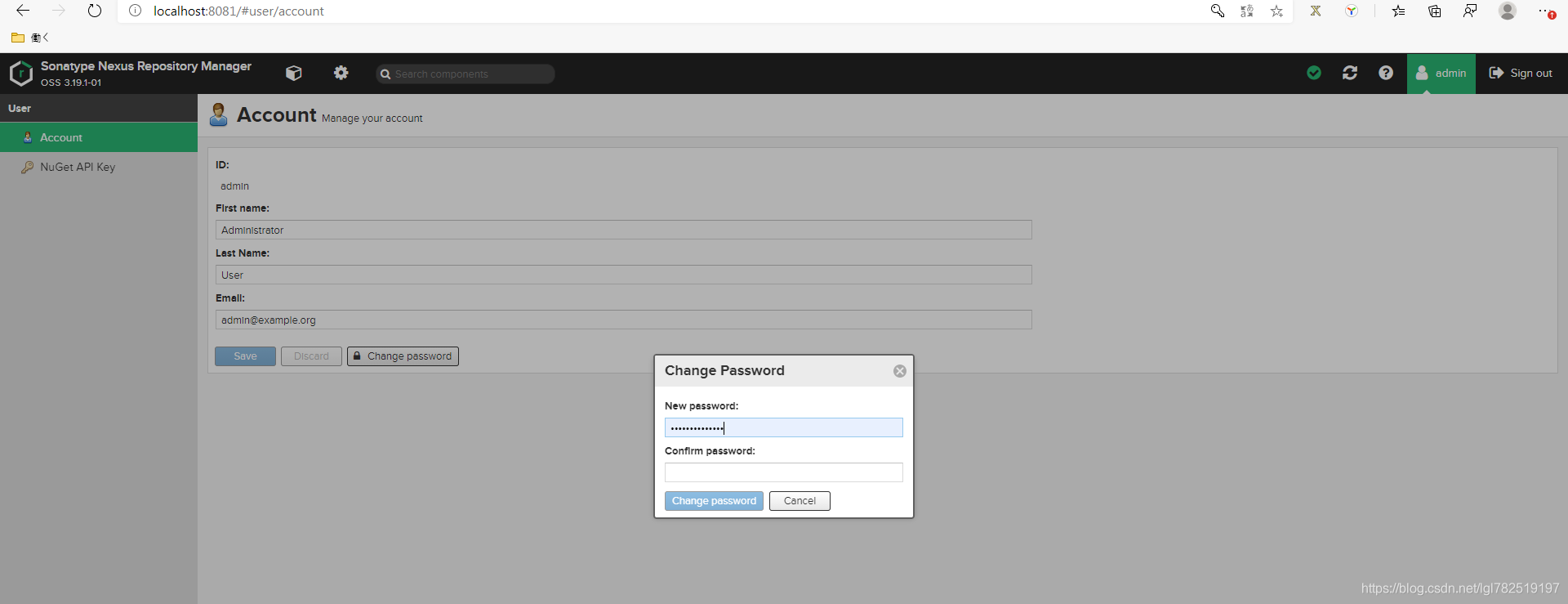Click the site info icon in address bar
1568x604 pixels.
(136, 11)
